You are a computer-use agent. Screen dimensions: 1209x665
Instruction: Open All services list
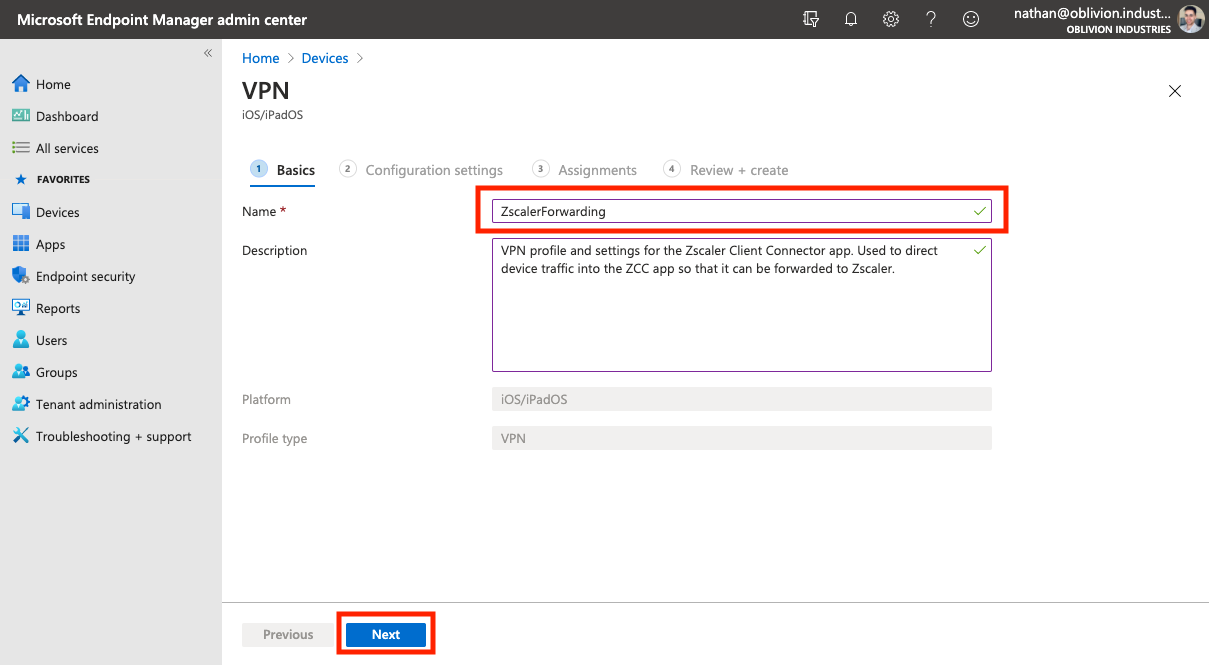67,148
